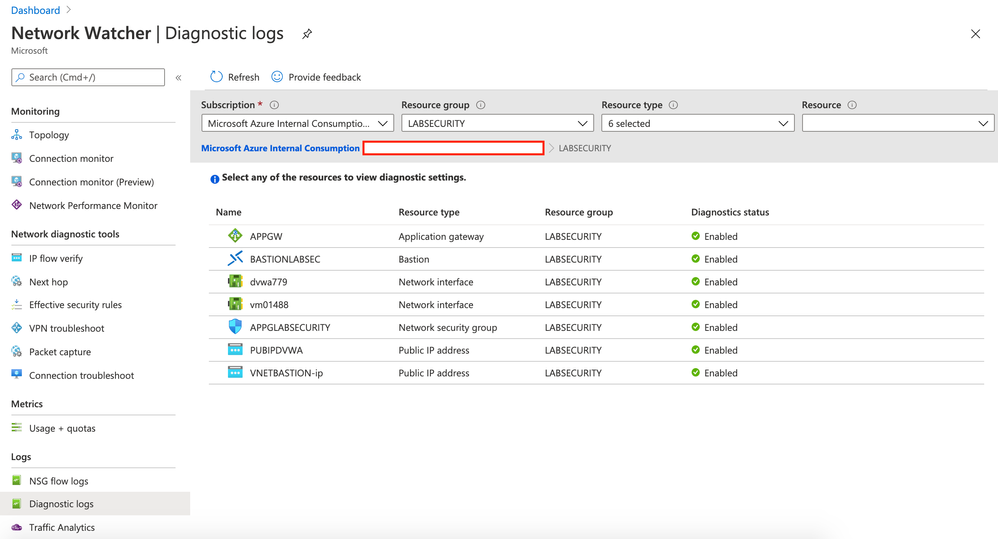The image size is (998, 539).
Task: Click Microsoft Azure Internal Consumption link
Action: point(280,148)
